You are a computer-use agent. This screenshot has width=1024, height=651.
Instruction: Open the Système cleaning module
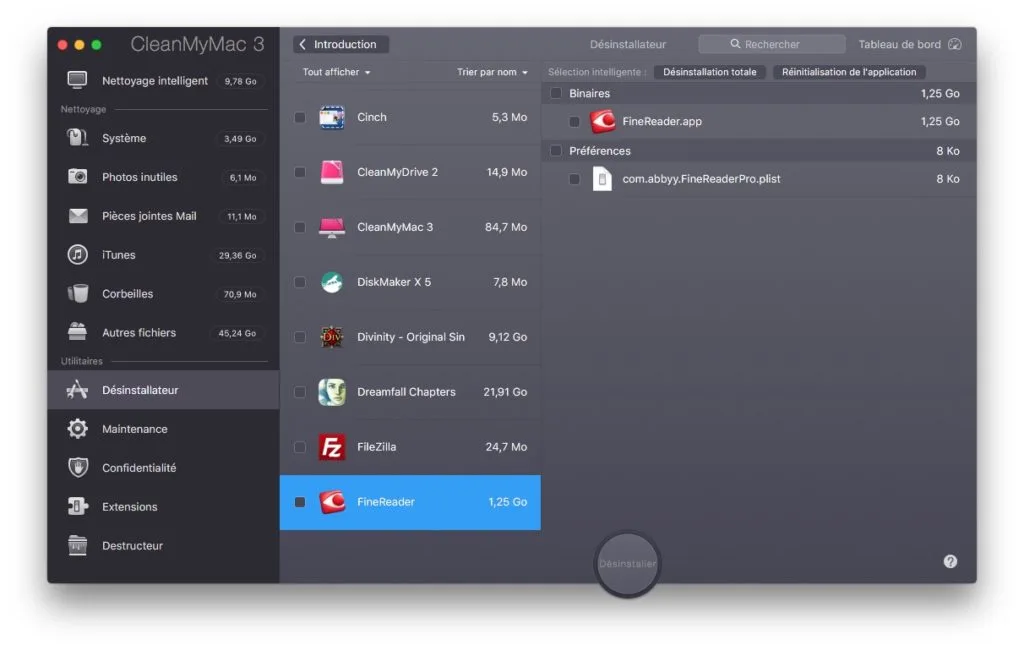(x=163, y=138)
